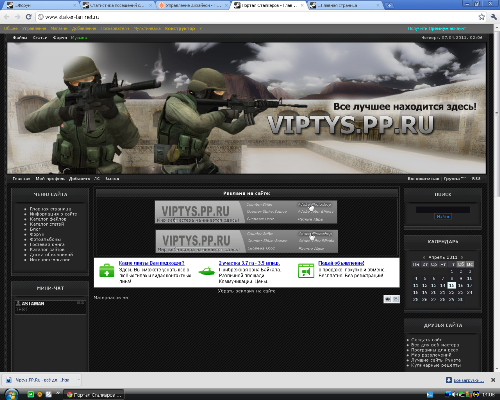Open the Управление admin menu
This screenshot has width=500, height=400.
(34, 29)
